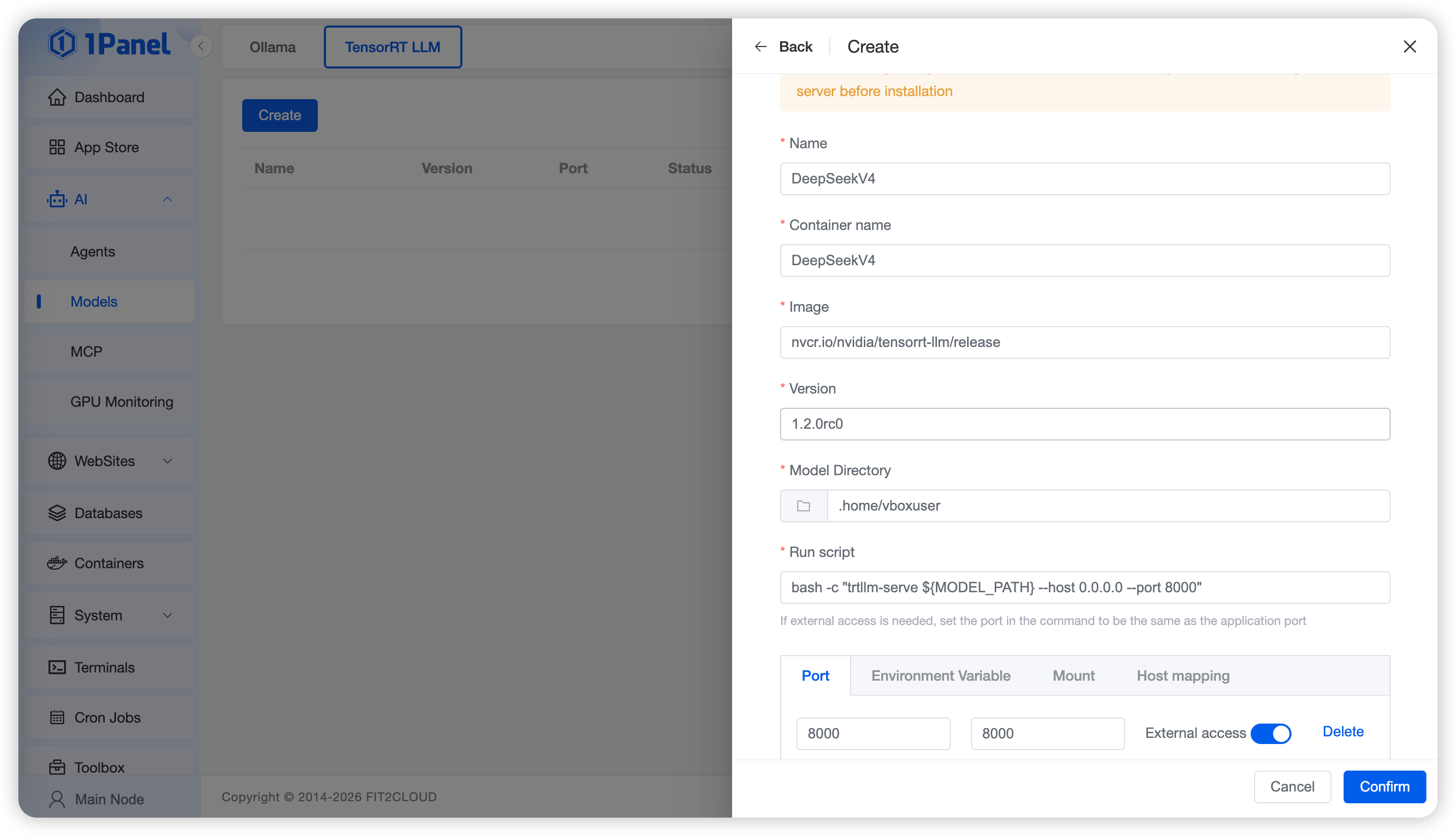Collapse the AI menu section
This screenshot has height=836, width=1456.
tap(167, 199)
